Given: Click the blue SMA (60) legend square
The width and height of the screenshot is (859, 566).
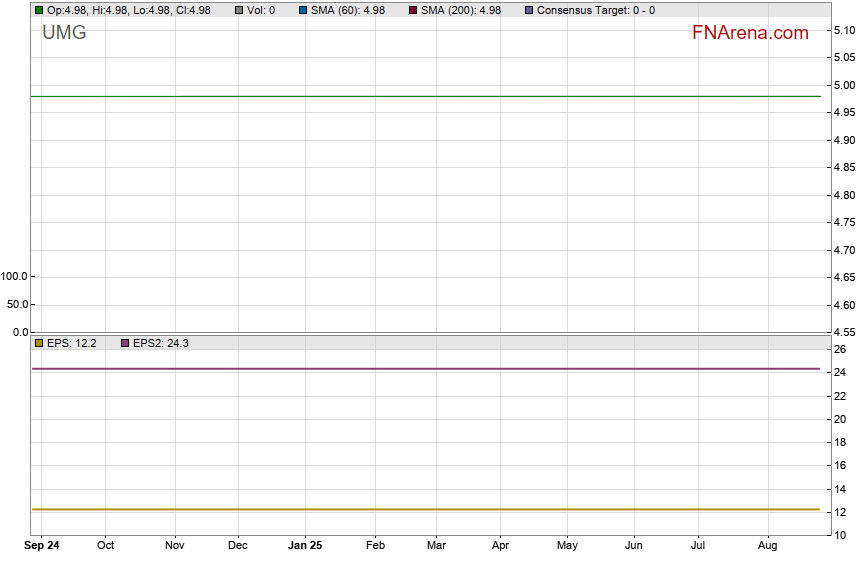Looking at the screenshot, I should 303,10.
